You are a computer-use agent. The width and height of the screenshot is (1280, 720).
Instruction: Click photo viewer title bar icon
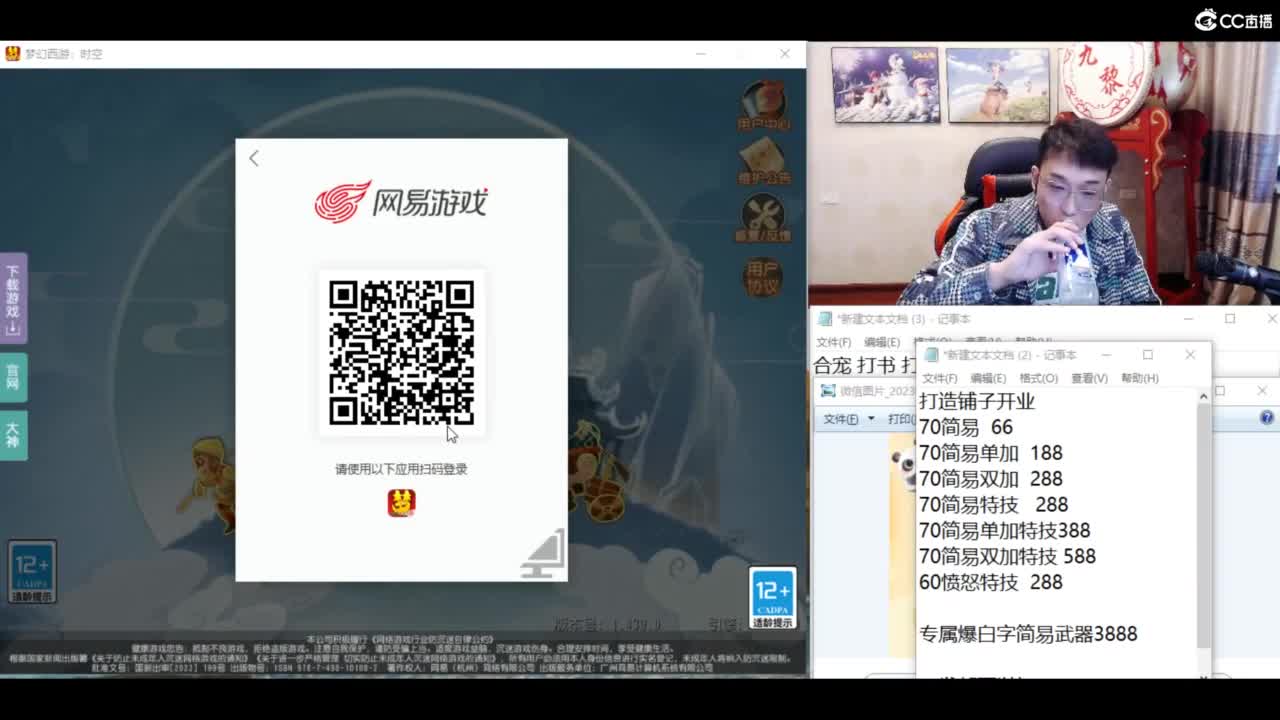click(827, 391)
